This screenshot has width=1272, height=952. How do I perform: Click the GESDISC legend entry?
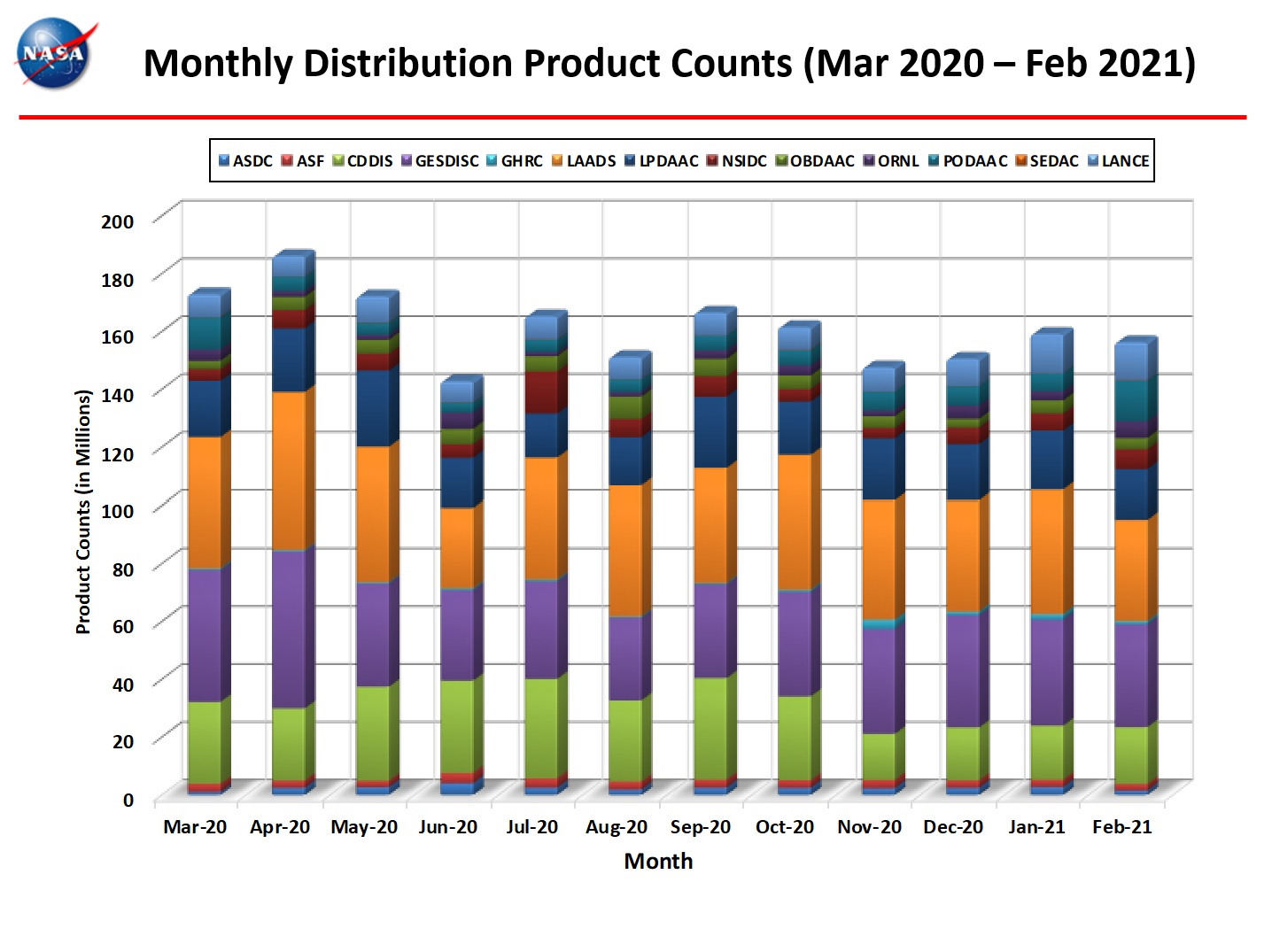click(x=440, y=160)
